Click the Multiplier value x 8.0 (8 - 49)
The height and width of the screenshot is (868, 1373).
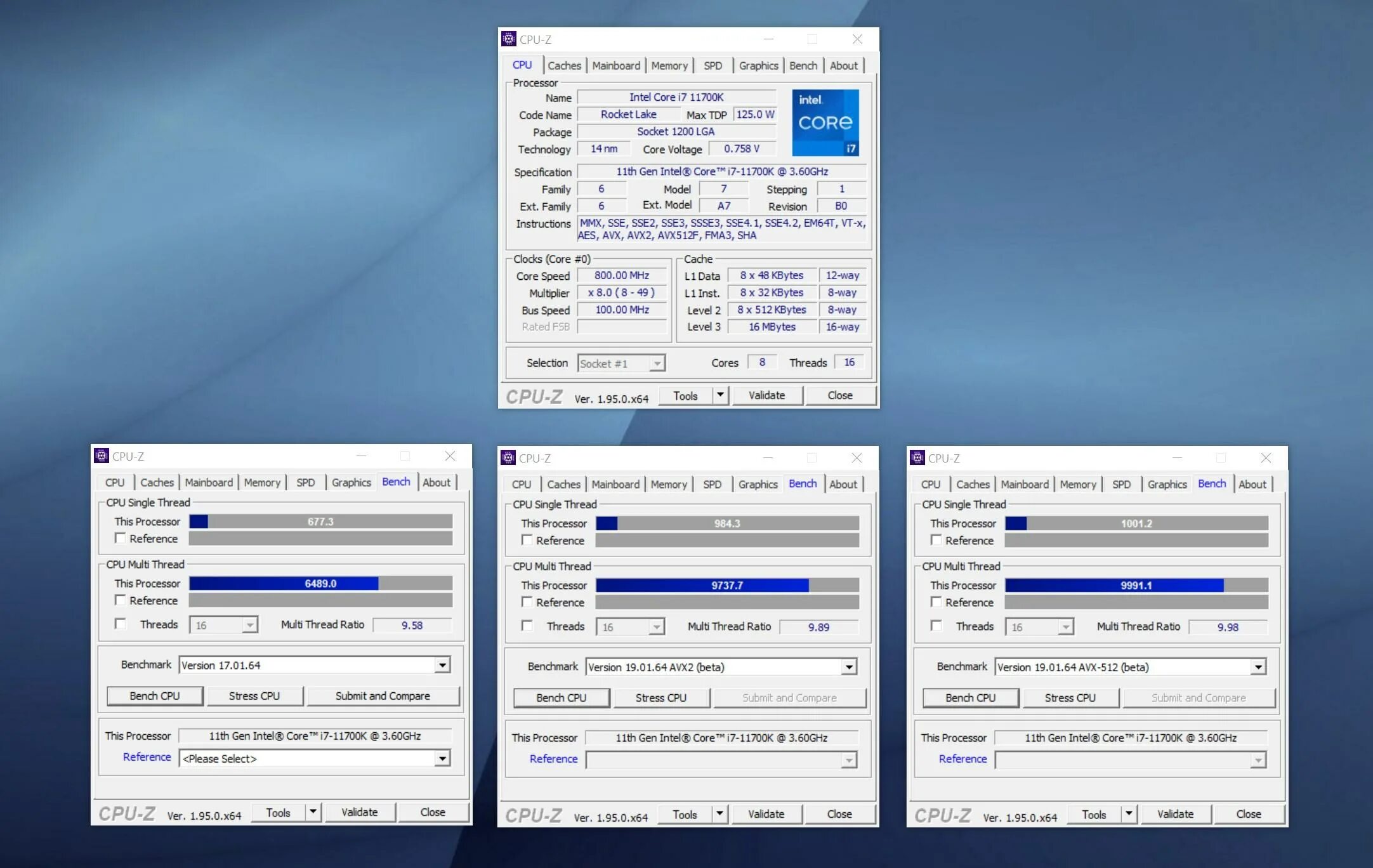622,293
